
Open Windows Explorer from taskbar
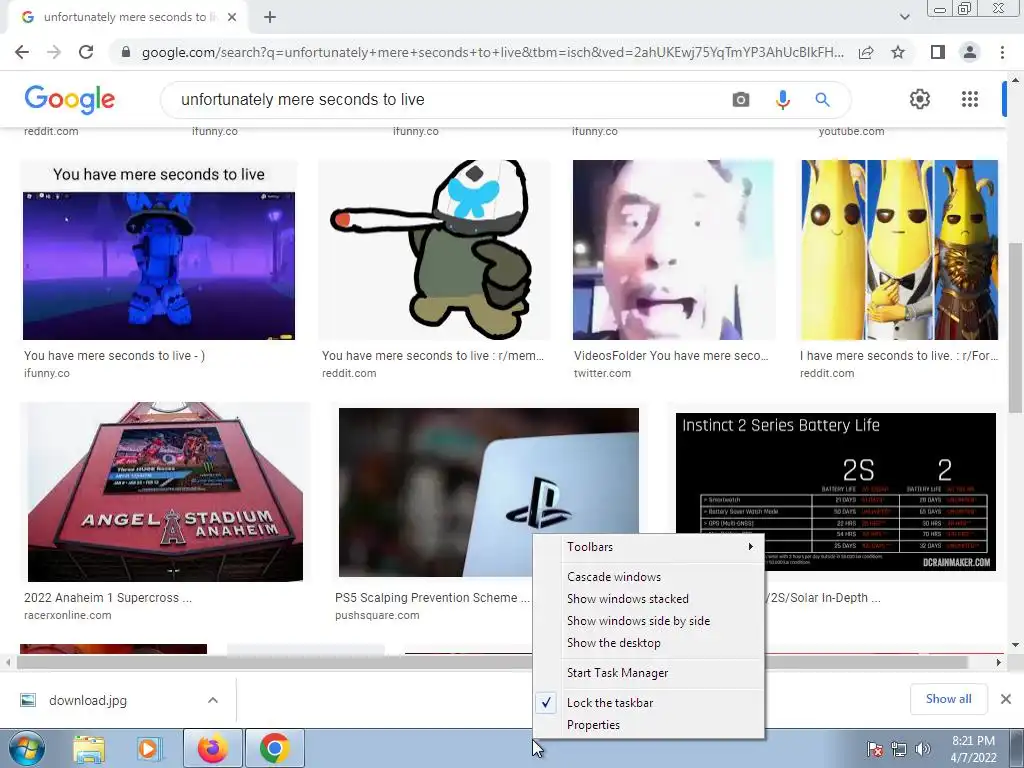click(89, 748)
